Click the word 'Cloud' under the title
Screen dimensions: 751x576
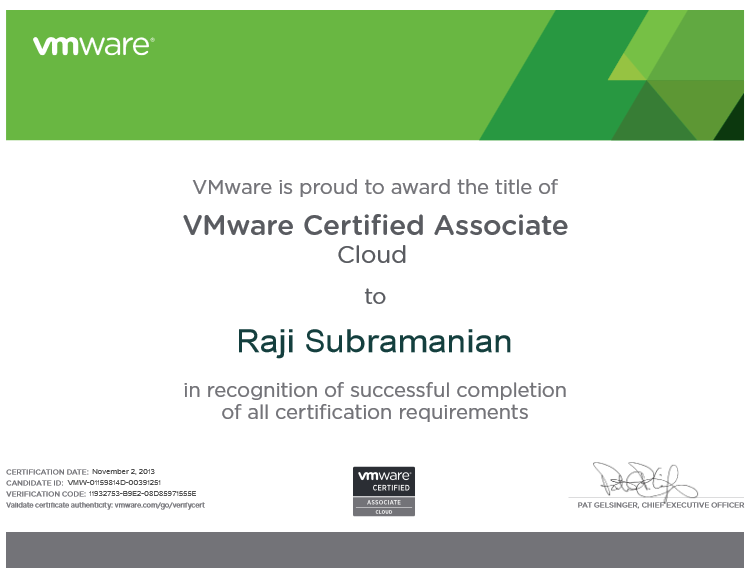[372, 255]
